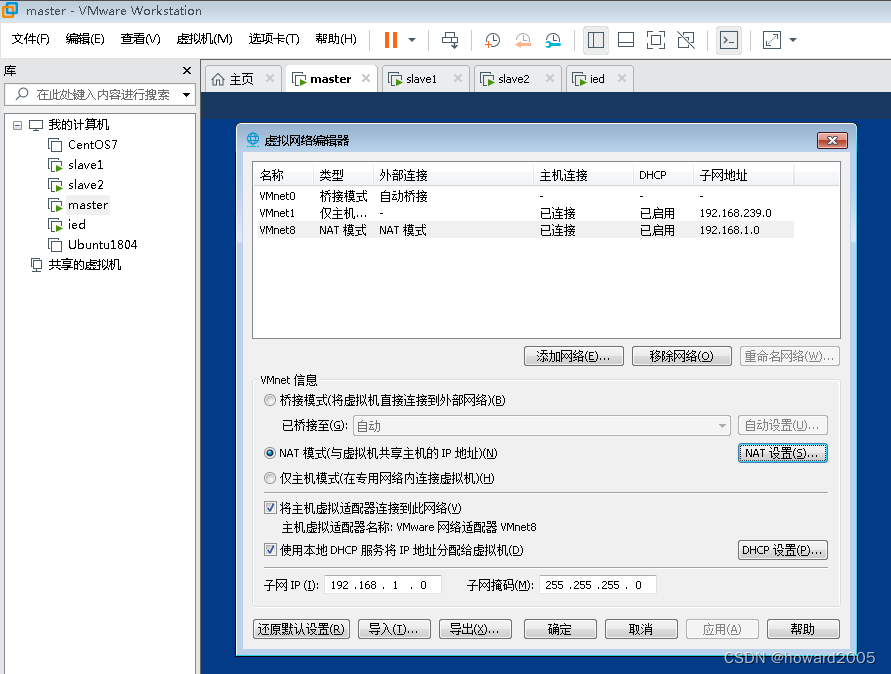Open DHCP 设置(P)... dialog
This screenshot has height=674, width=891.
click(x=782, y=550)
